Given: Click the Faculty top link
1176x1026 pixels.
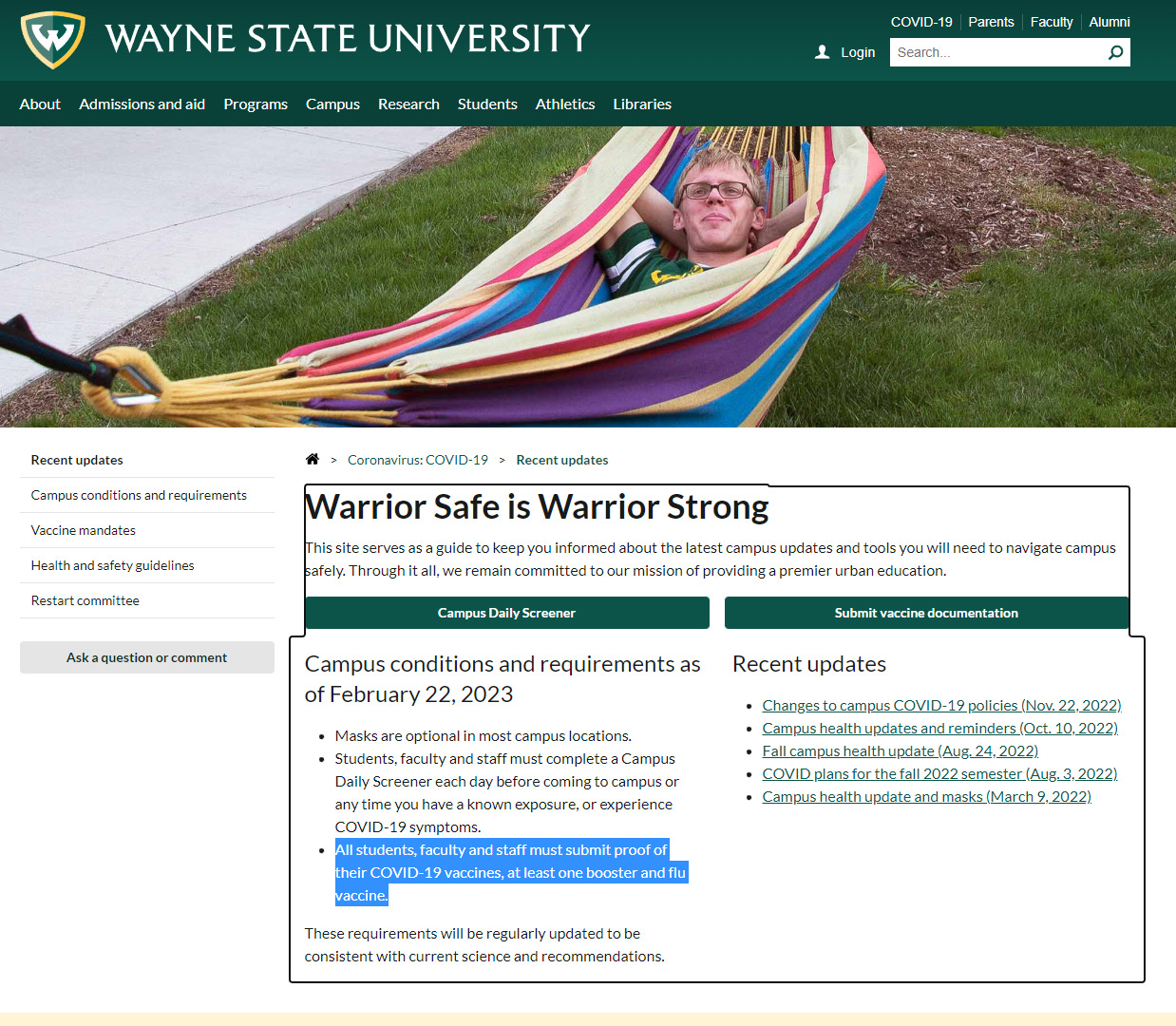Looking at the screenshot, I should coord(1052,22).
